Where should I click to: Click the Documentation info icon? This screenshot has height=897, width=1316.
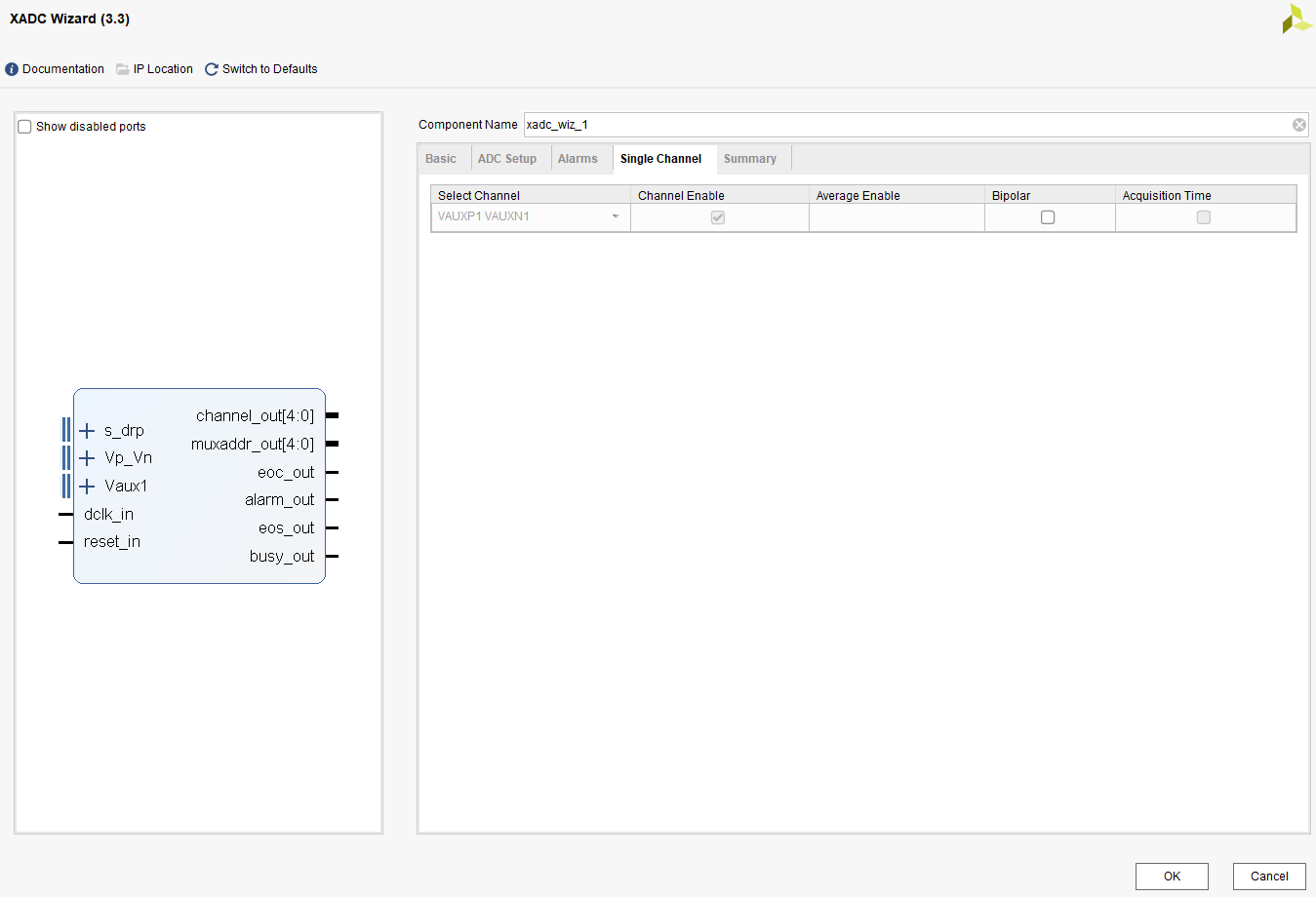tap(12, 69)
